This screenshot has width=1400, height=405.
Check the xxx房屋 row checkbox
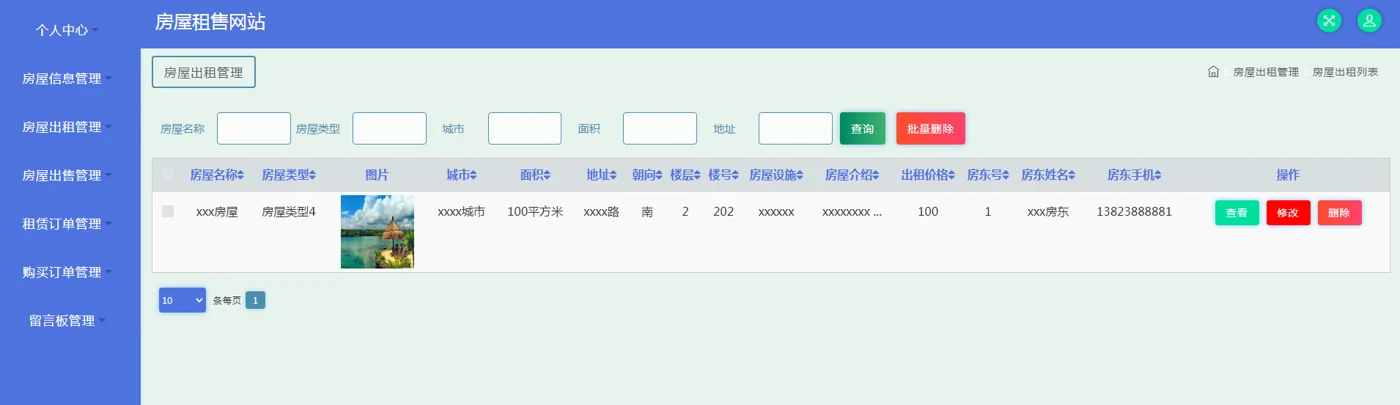[x=168, y=211]
